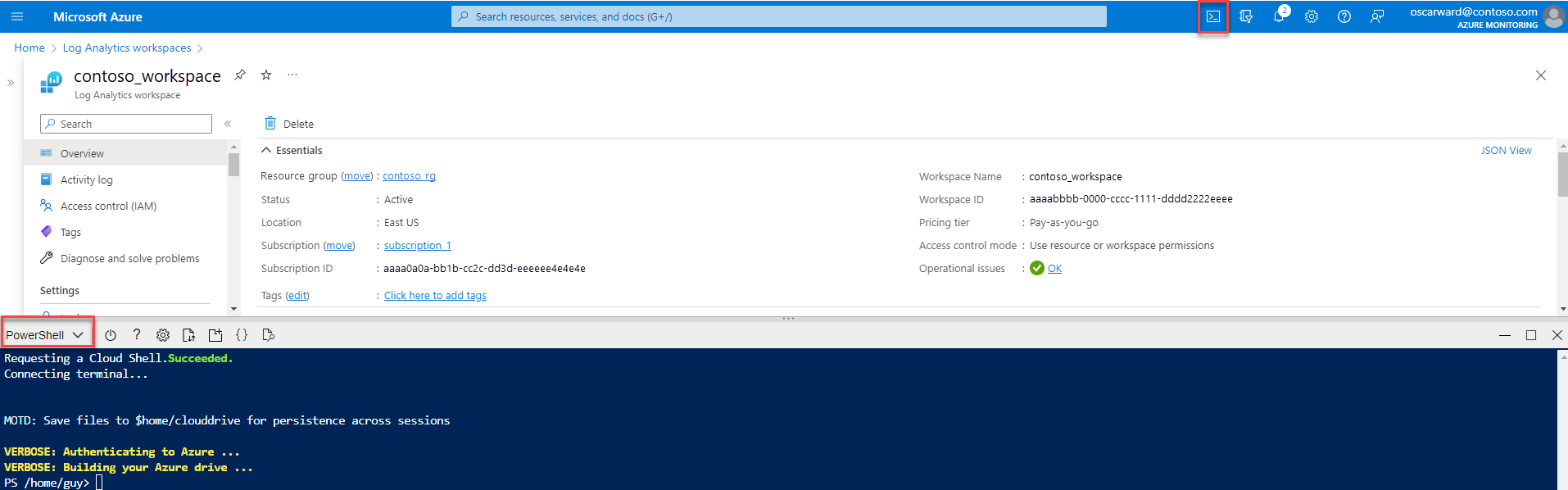Open the help question mark icon

(x=1344, y=16)
